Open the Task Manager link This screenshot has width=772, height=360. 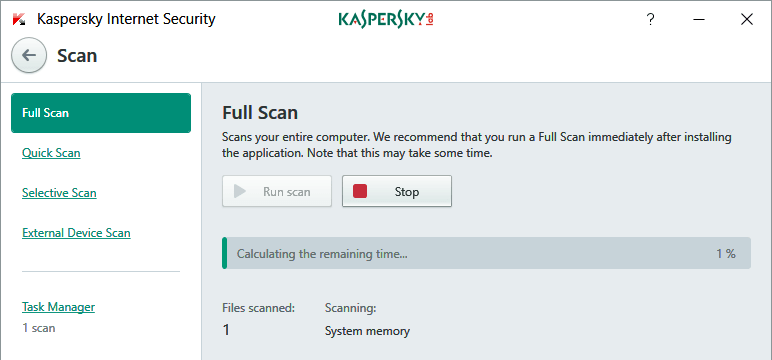[x=59, y=307]
